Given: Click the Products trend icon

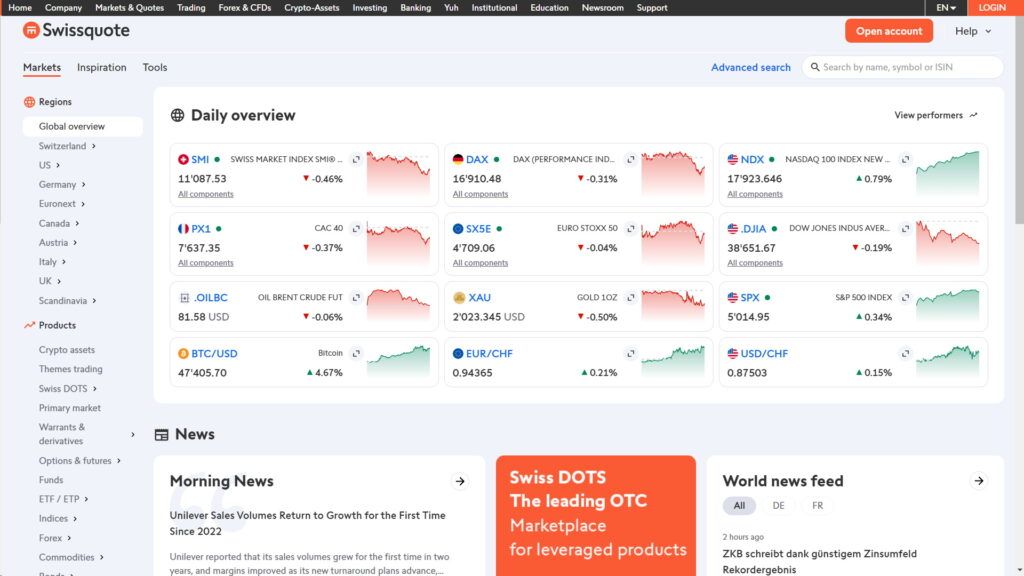Looking at the screenshot, I should [x=29, y=325].
